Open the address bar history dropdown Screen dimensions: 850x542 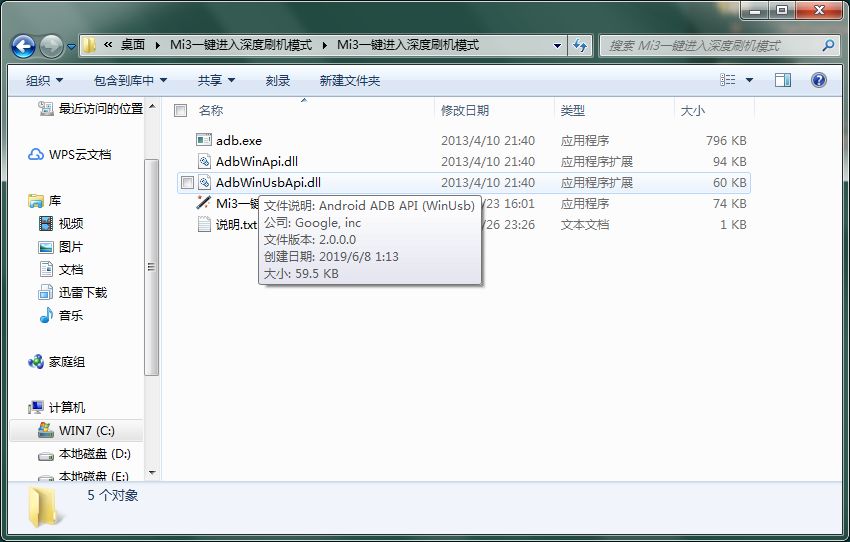[557, 46]
